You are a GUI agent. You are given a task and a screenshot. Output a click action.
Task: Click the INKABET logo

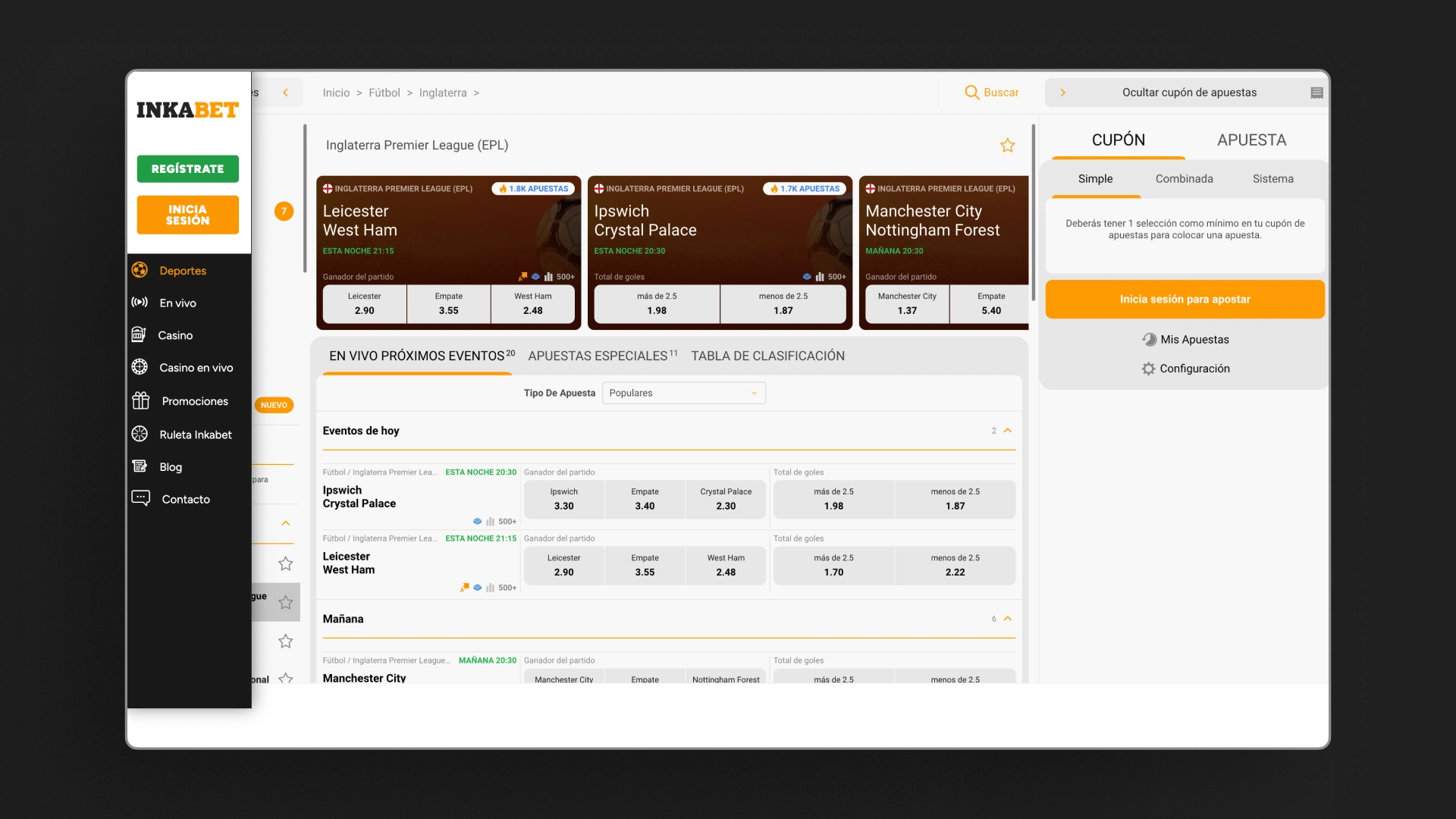click(187, 111)
